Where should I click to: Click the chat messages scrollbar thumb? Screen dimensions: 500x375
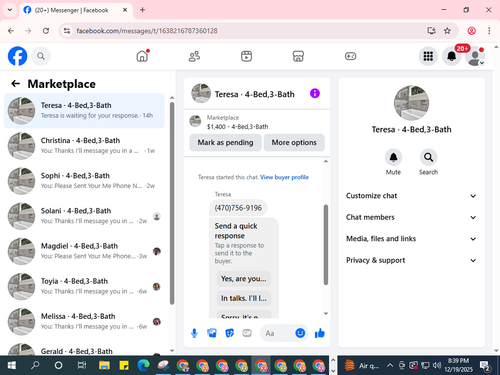[x=326, y=245]
